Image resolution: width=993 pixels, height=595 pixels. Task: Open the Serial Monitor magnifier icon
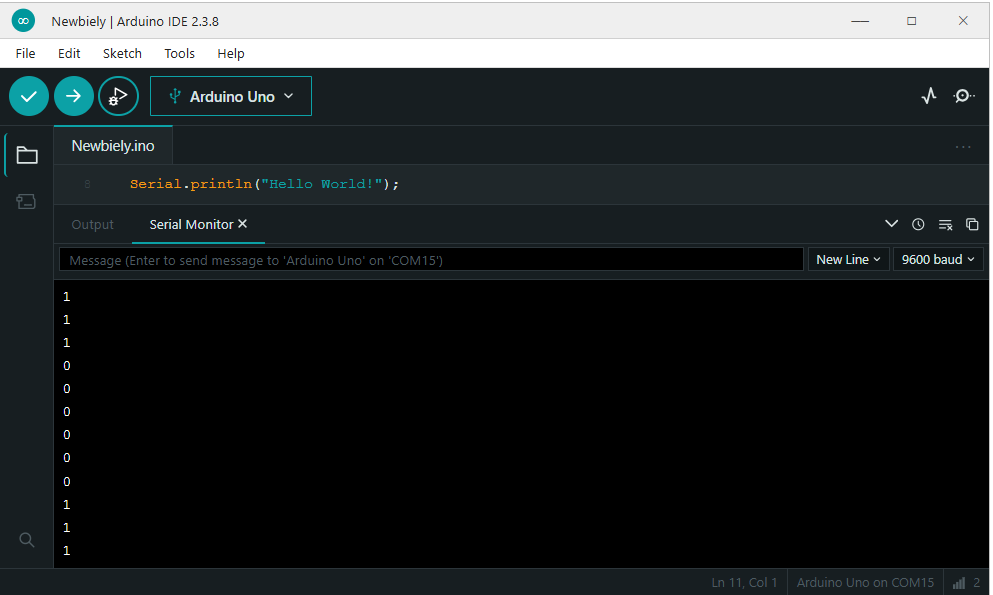(963, 96)
